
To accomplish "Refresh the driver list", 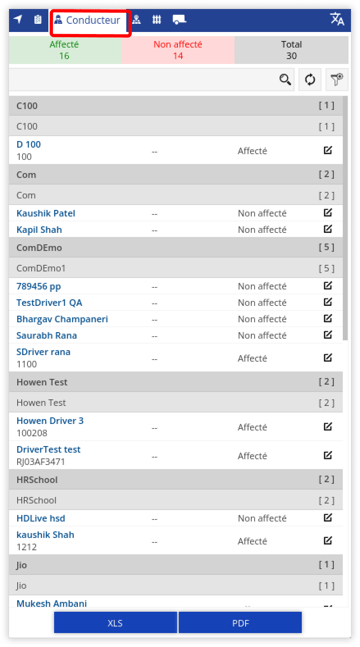I will point(310,79).
